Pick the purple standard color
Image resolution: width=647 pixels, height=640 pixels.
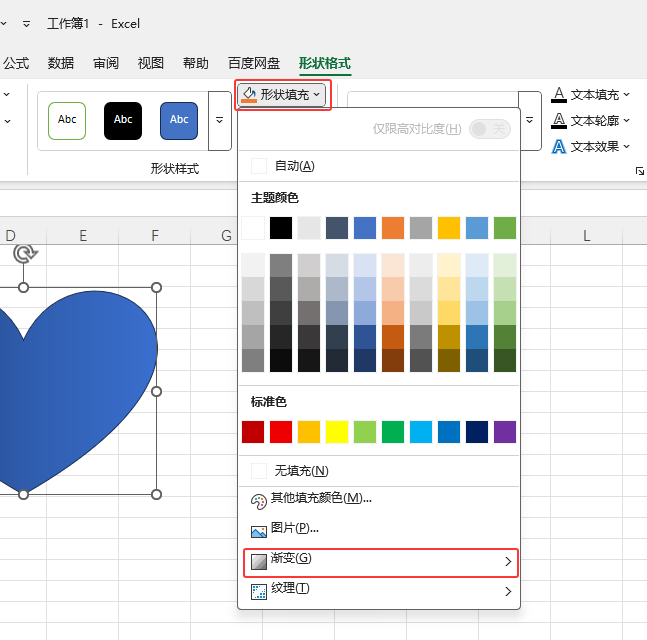click(x=505, y=432)
